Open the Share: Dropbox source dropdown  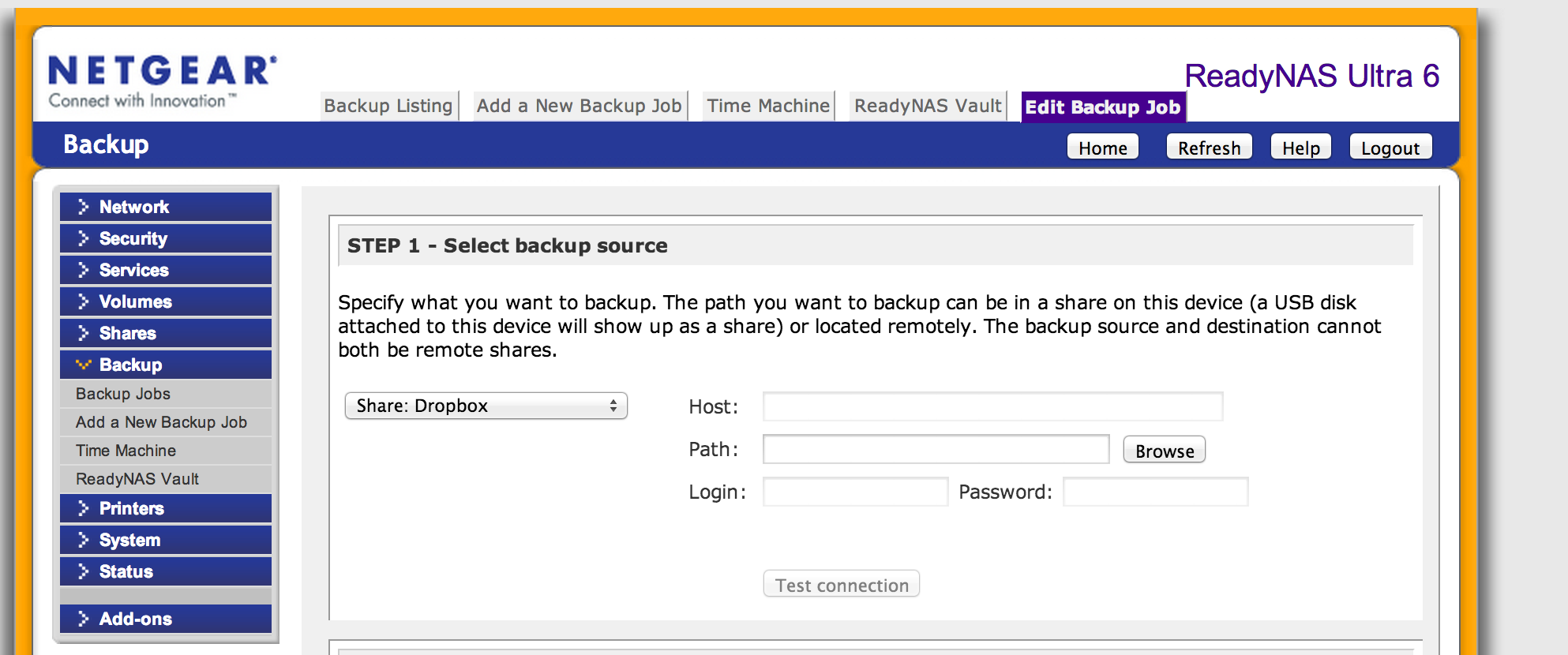pos(486,406)
